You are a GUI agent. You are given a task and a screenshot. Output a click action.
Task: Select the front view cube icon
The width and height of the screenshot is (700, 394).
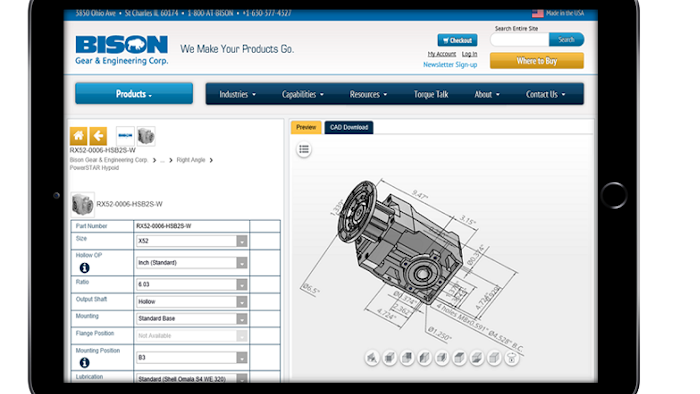[x=390, y=358]
